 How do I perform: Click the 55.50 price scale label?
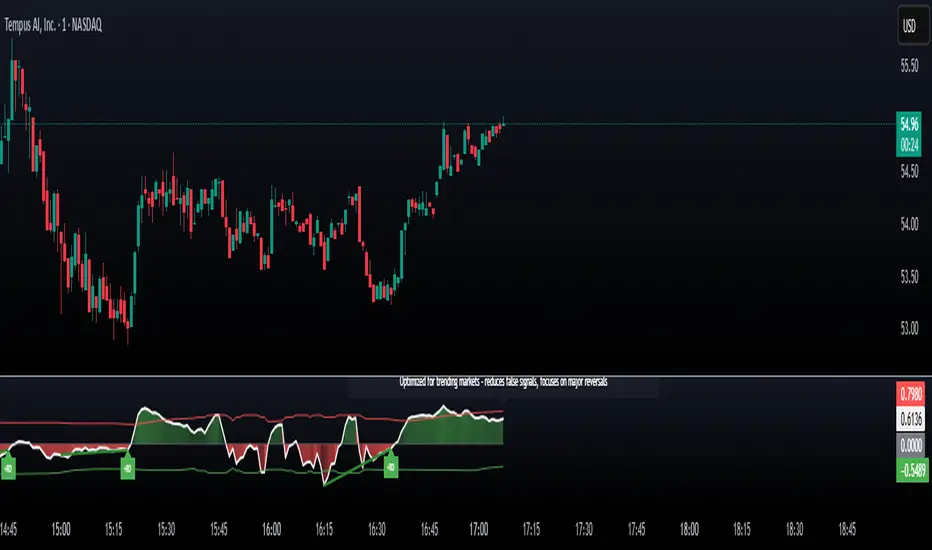coord(909,65)
